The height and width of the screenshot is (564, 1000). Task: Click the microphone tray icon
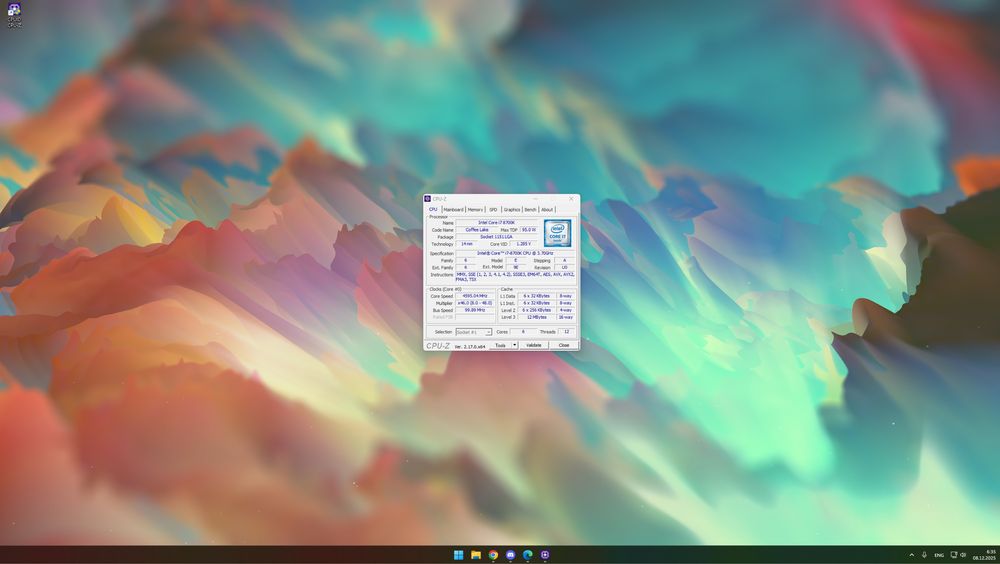point(924,555)
